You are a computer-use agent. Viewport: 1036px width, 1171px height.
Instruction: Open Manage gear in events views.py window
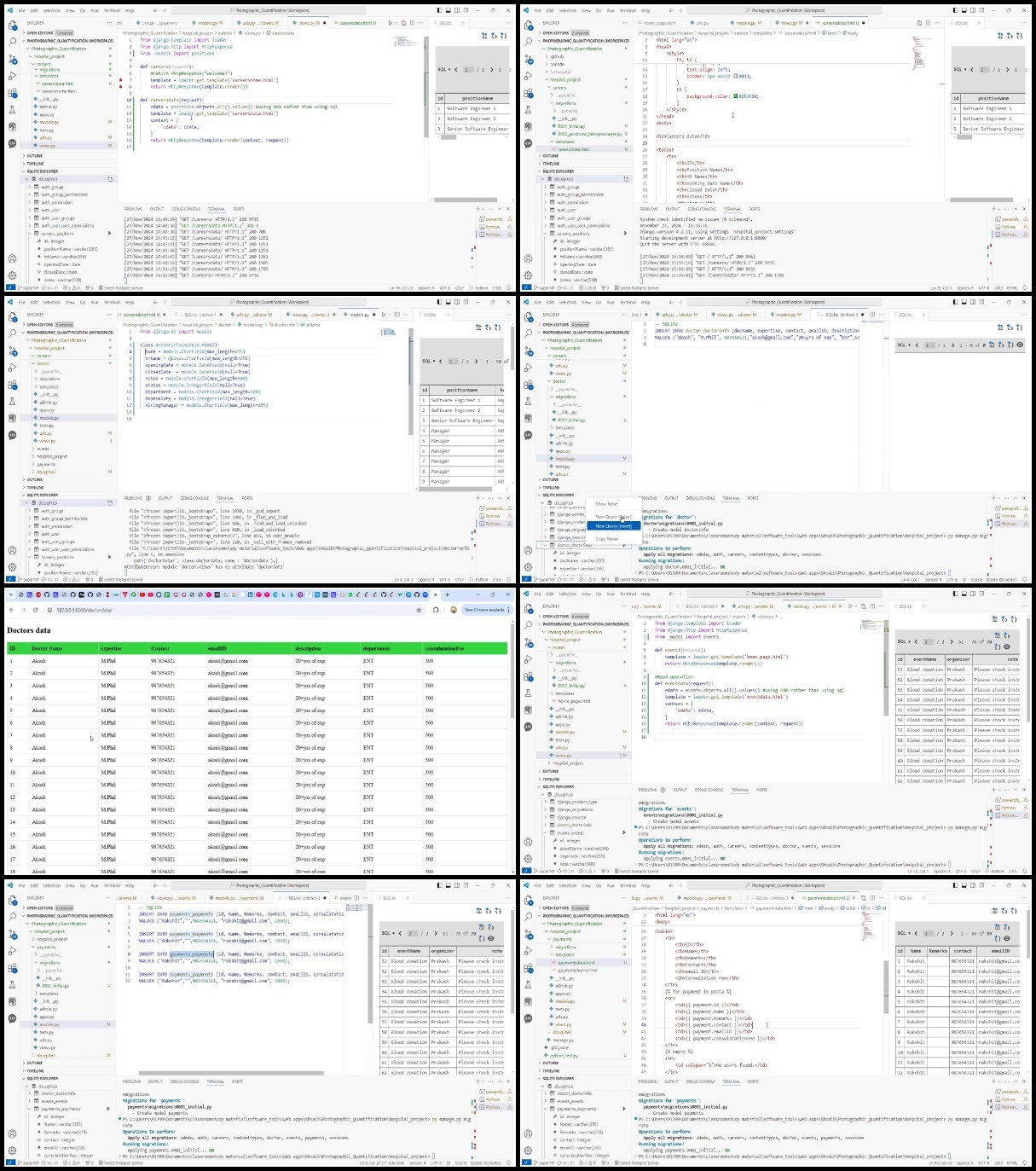[529, 859]
